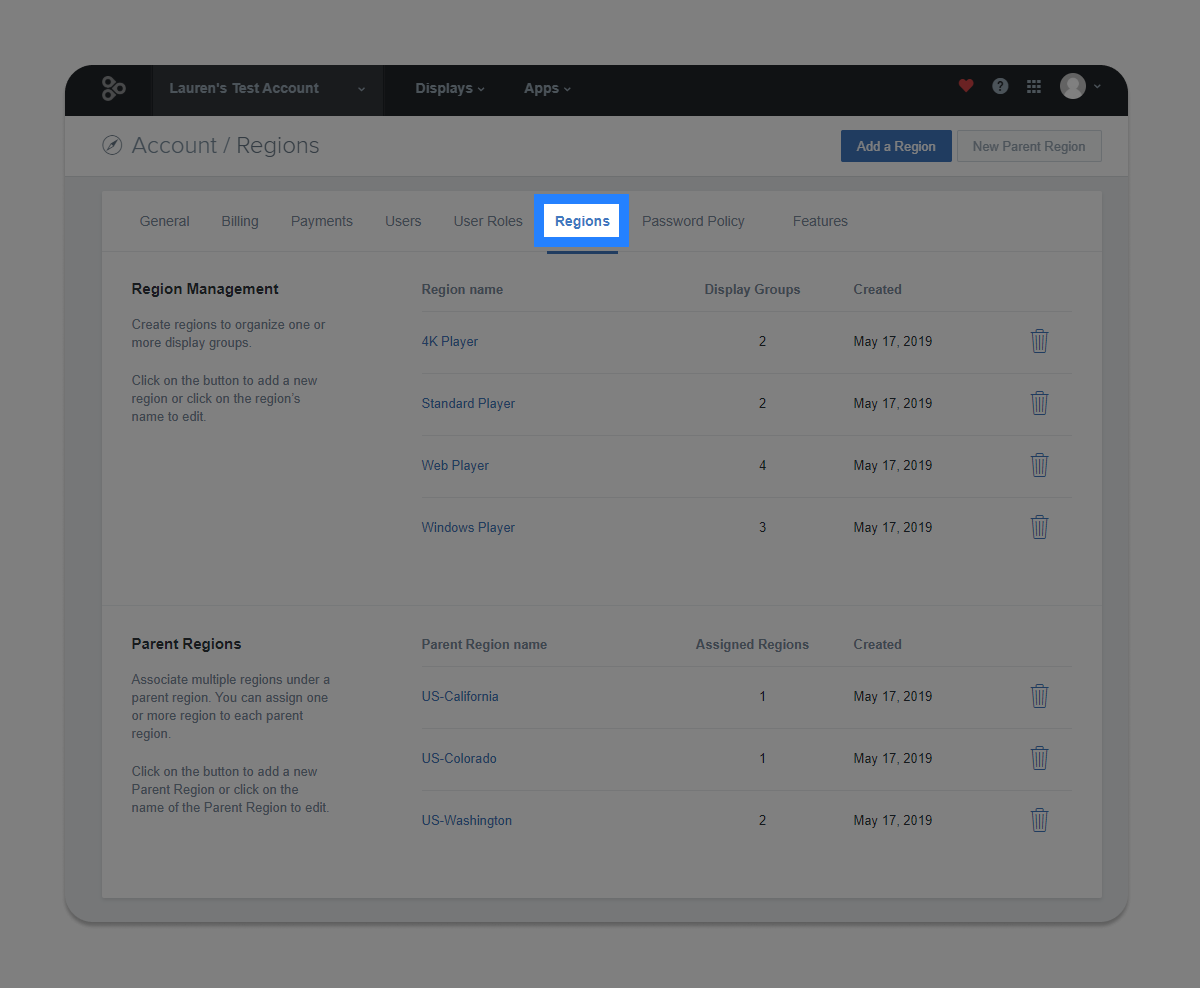Click the Parent Regions heading
1200x988 pixels.
click(x=186, y=644)
